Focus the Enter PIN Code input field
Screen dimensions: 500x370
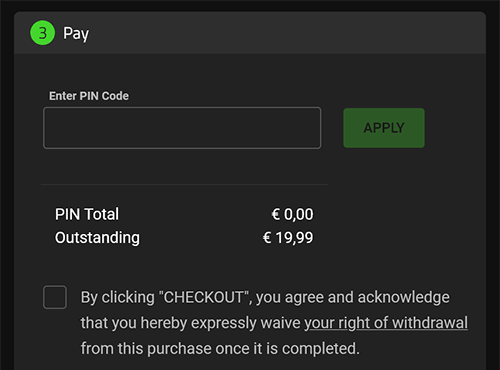[182, 128]
